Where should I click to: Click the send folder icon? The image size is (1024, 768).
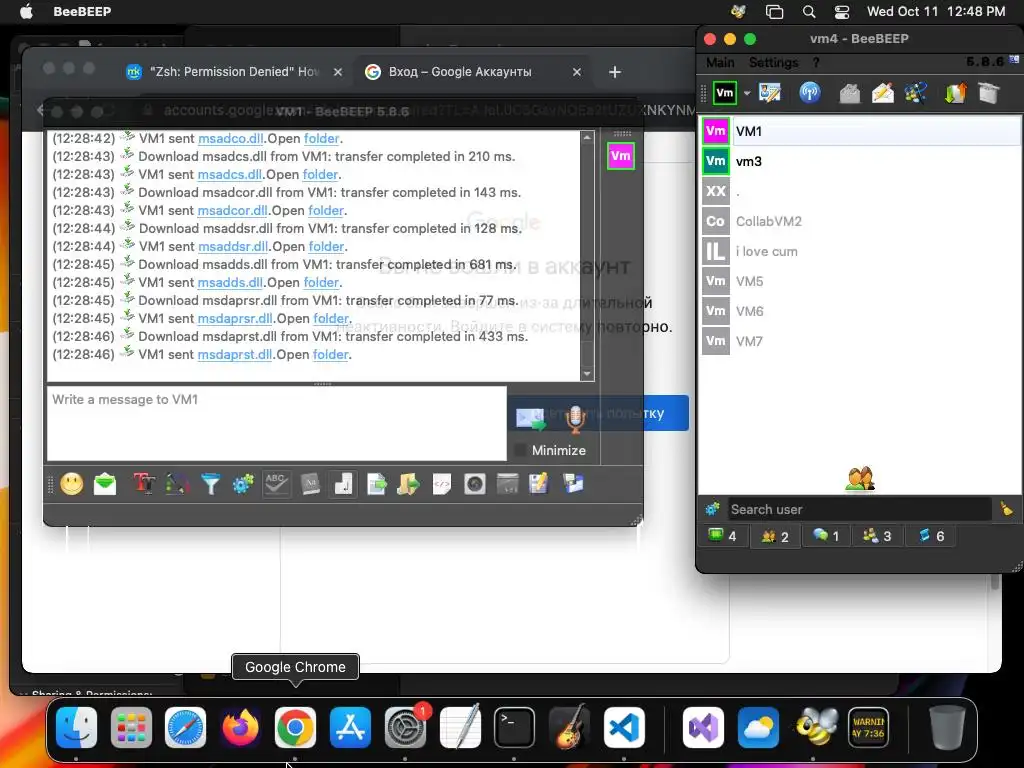click(x=409, y=484)
